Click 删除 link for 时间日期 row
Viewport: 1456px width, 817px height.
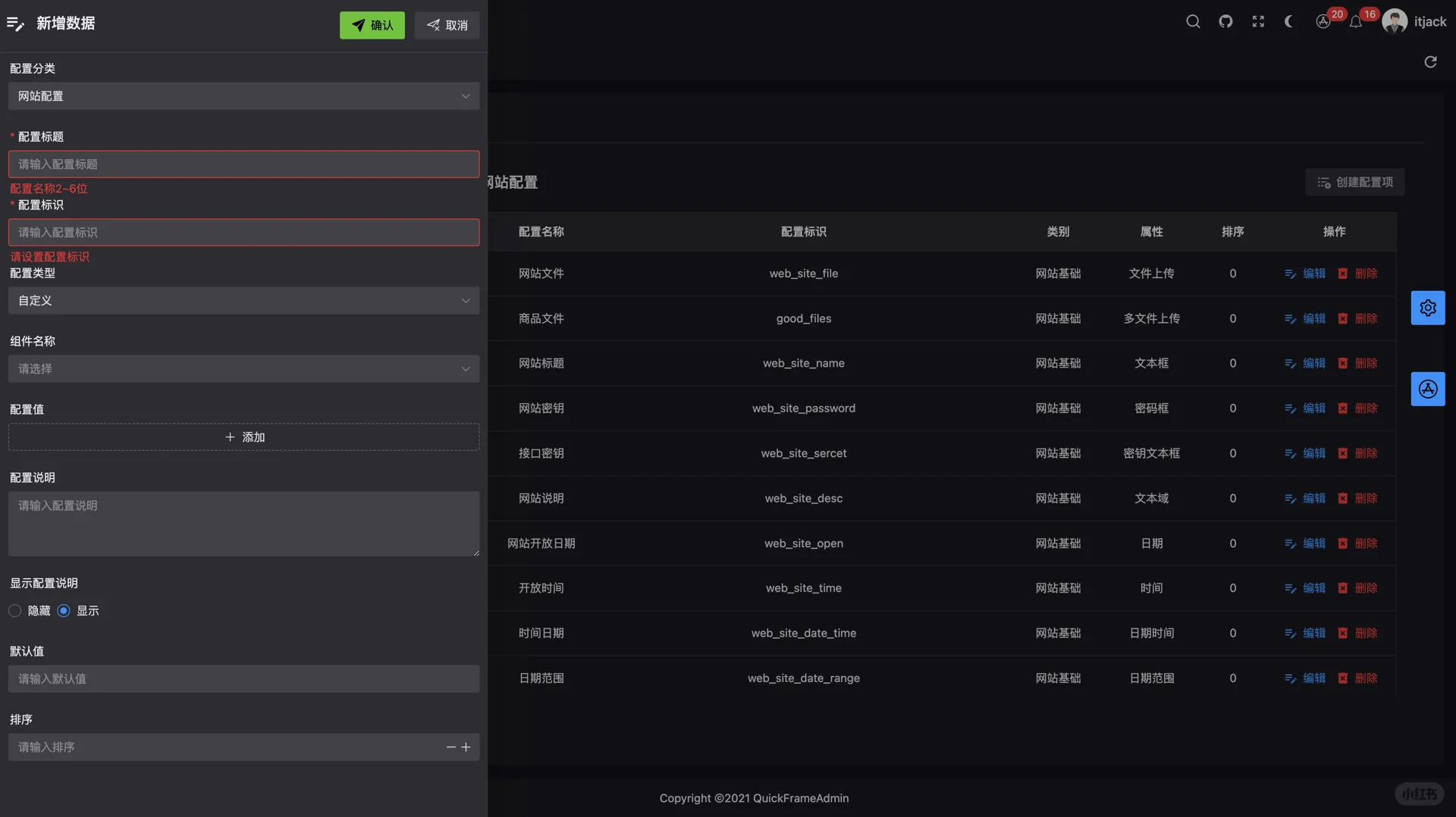[1366, 634]
